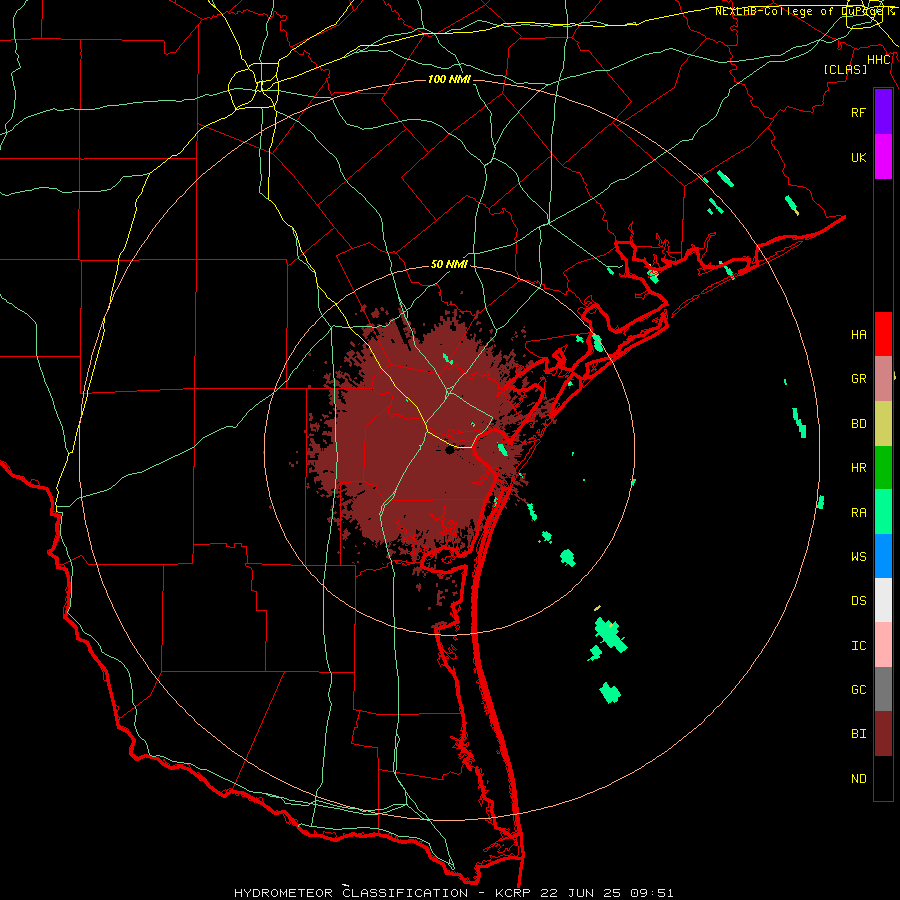Screen dimensions: 900x900
Task: Click the Hydrometeor Classification KCRP title caption
Action: point(453,893)
